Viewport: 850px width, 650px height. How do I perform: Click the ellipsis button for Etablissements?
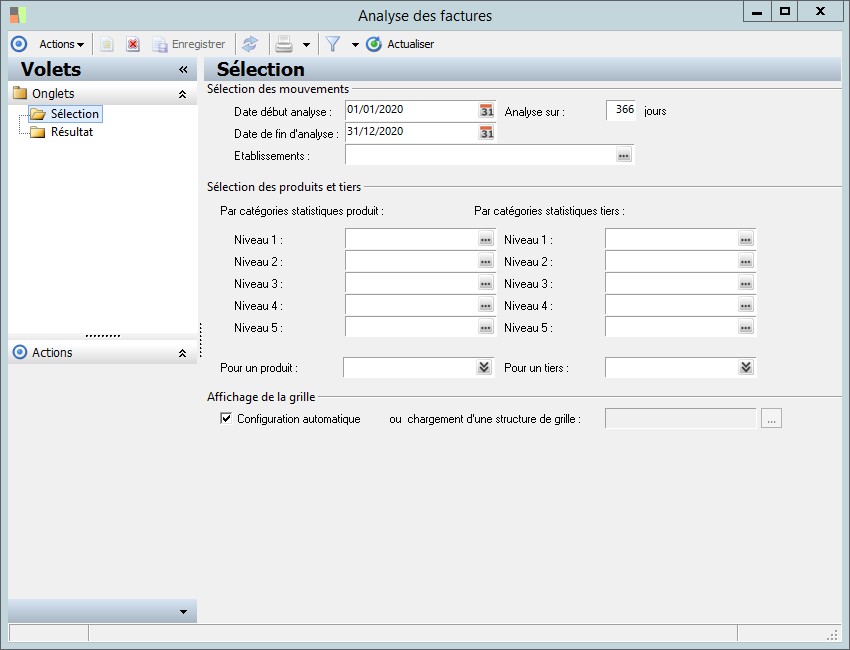tap(624, 155)
